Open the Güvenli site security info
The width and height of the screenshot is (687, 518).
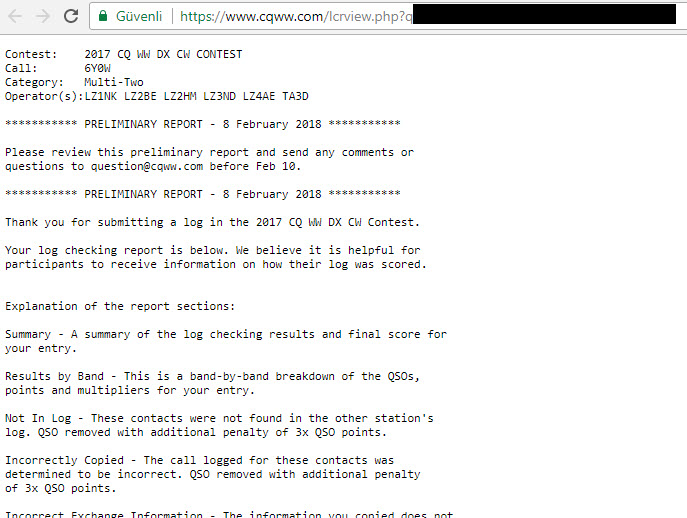click(x=139, y=16)
